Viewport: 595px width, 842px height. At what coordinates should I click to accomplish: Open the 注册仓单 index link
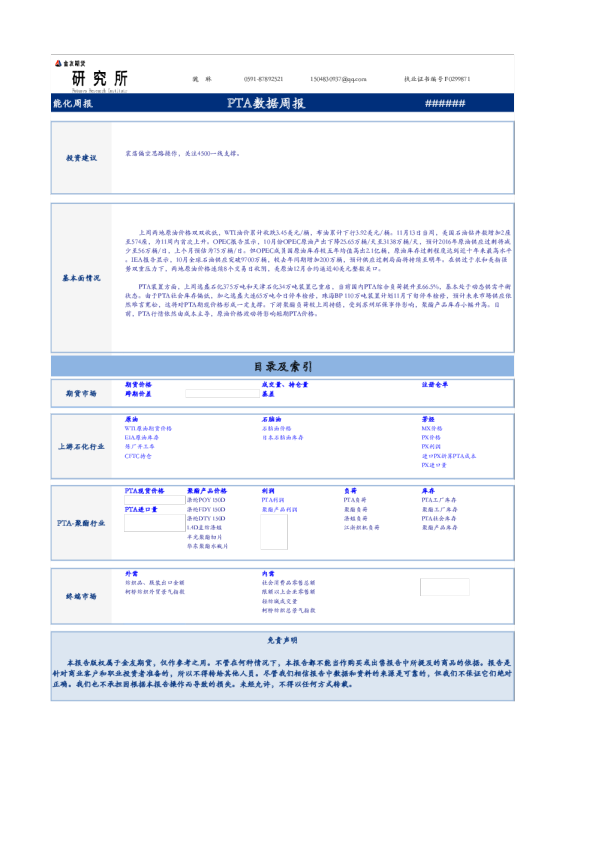pos(435,384)
